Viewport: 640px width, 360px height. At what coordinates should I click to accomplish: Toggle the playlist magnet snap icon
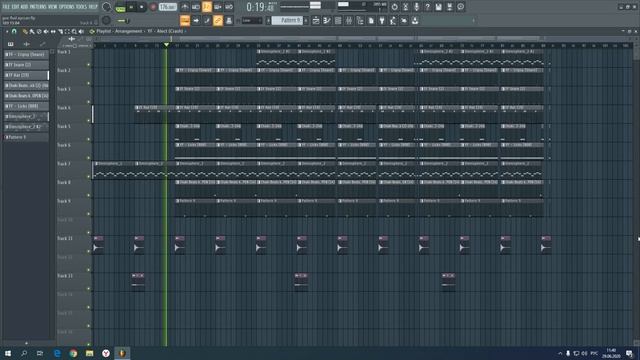point(14,31)
